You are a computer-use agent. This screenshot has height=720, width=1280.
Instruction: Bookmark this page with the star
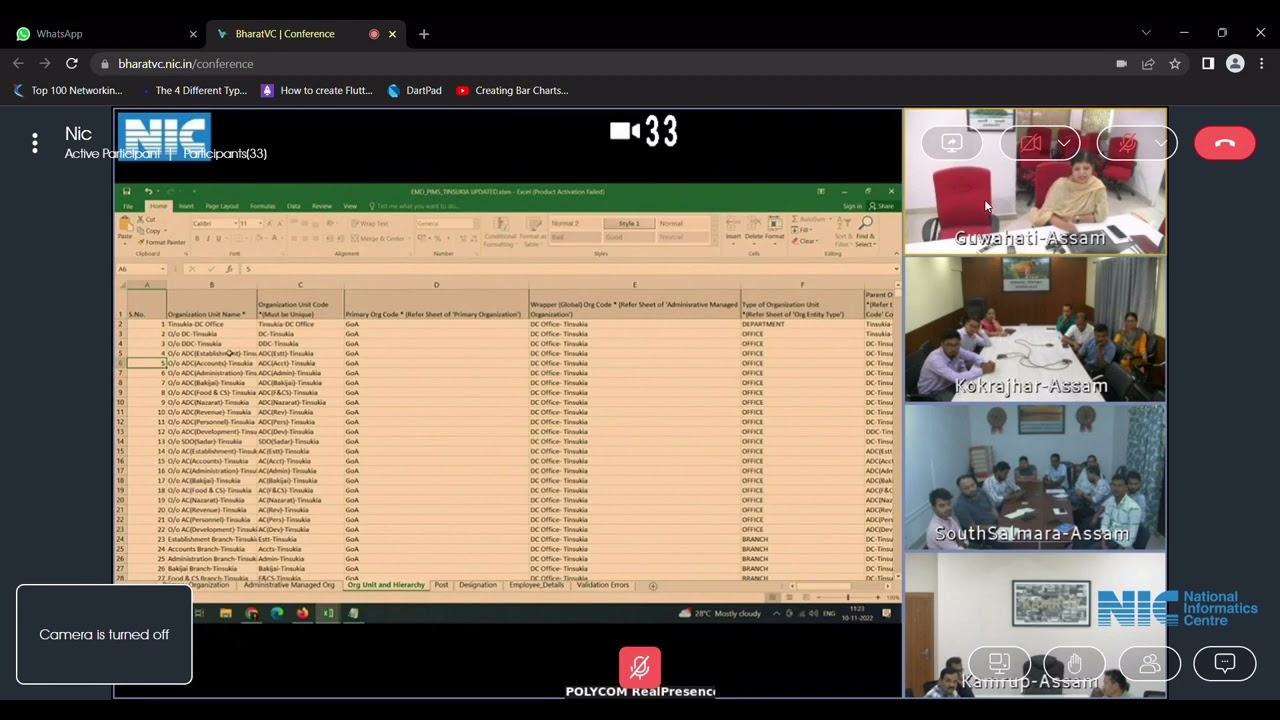point(1175,64)
